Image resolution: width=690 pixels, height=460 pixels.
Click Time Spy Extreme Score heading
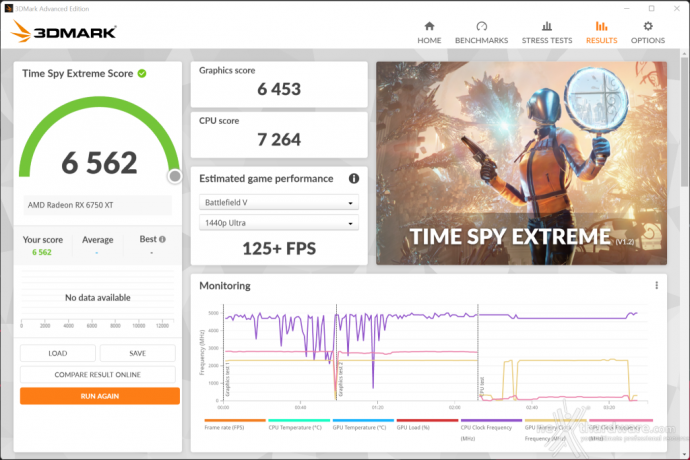[x=77, y=74]
